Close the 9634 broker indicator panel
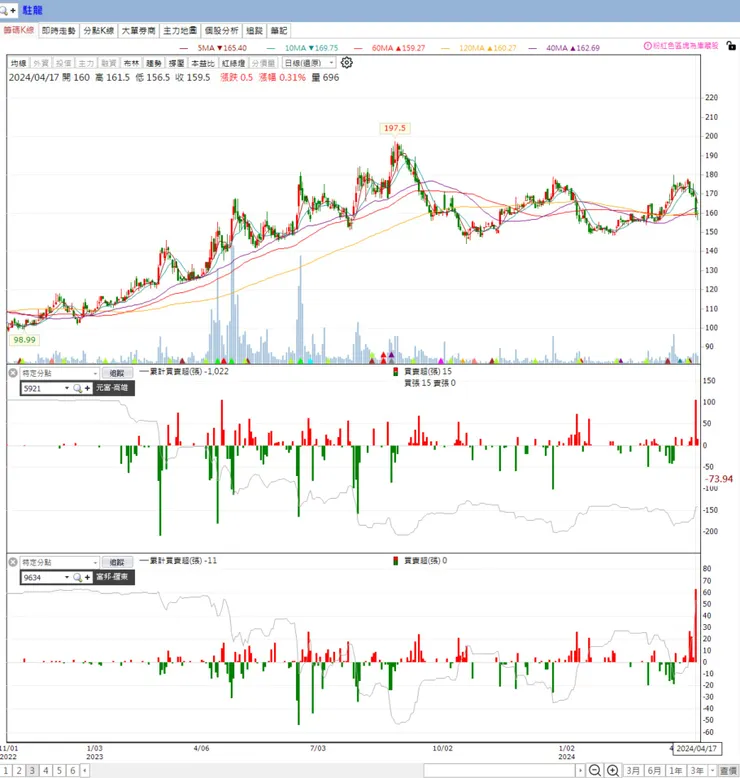Viewport: 740px width, 778px height. [x=13, y=562]
